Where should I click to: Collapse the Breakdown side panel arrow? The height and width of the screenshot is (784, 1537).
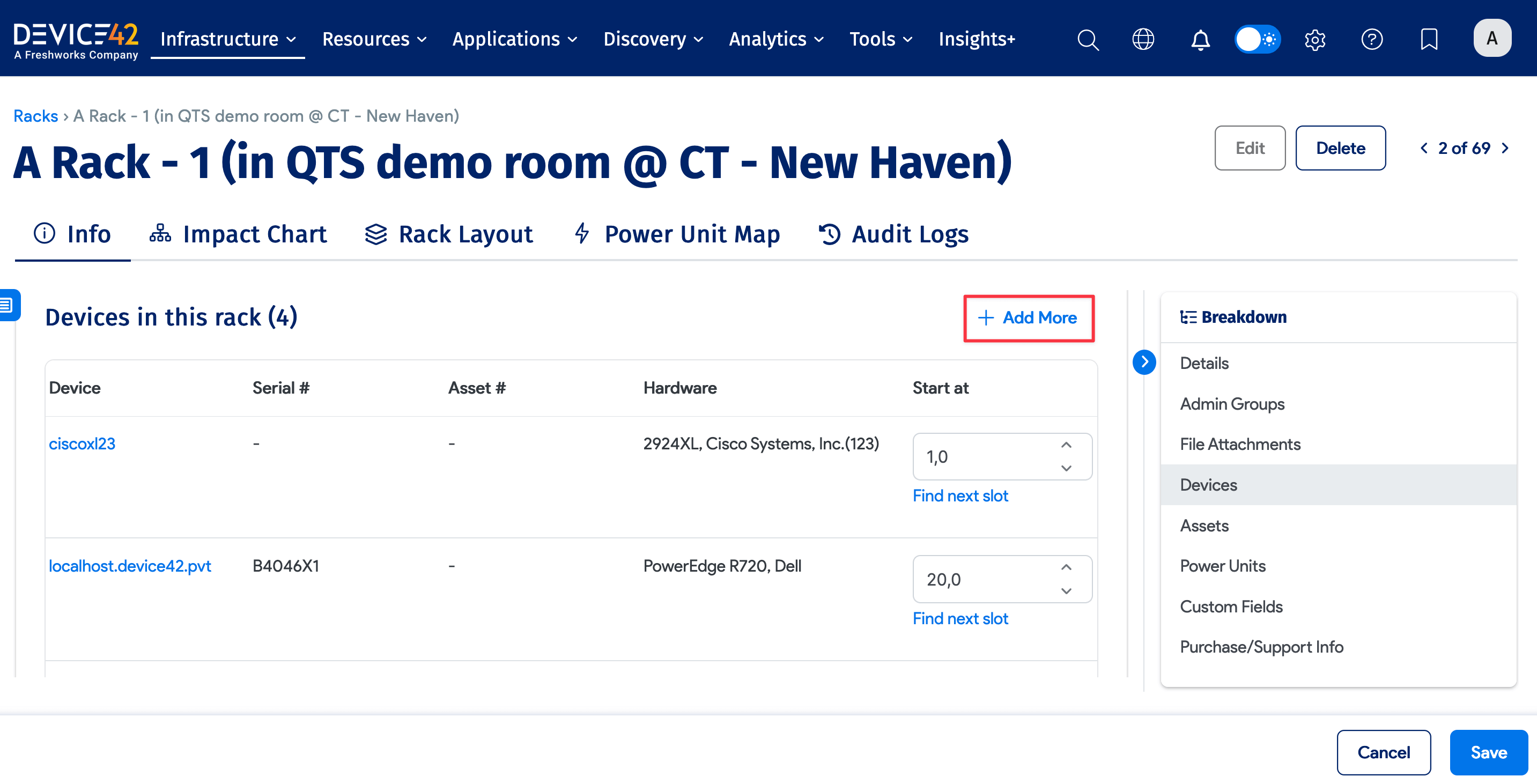[1144, 361]
